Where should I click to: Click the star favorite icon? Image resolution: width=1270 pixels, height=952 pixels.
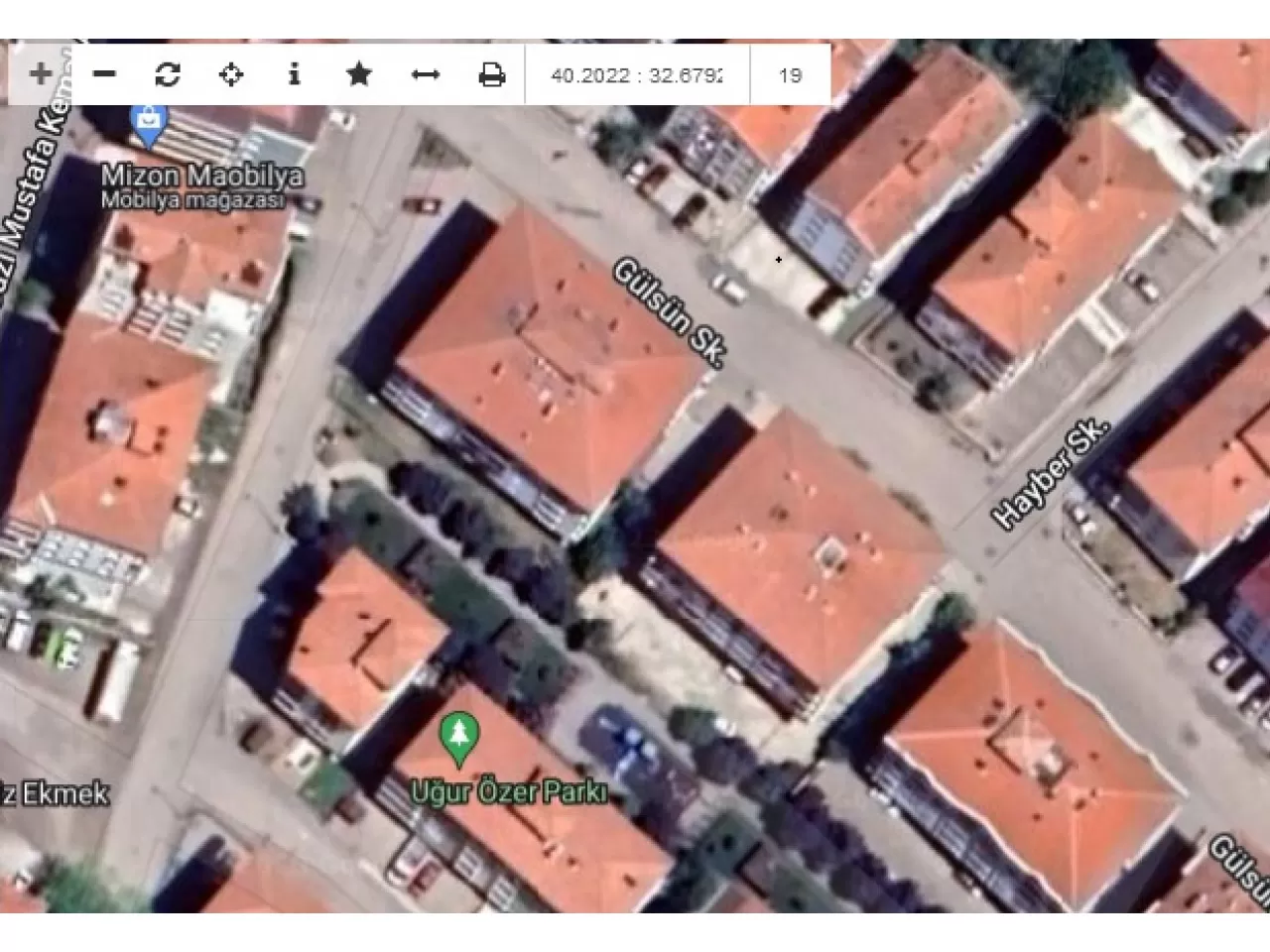[x=358, y=74]
